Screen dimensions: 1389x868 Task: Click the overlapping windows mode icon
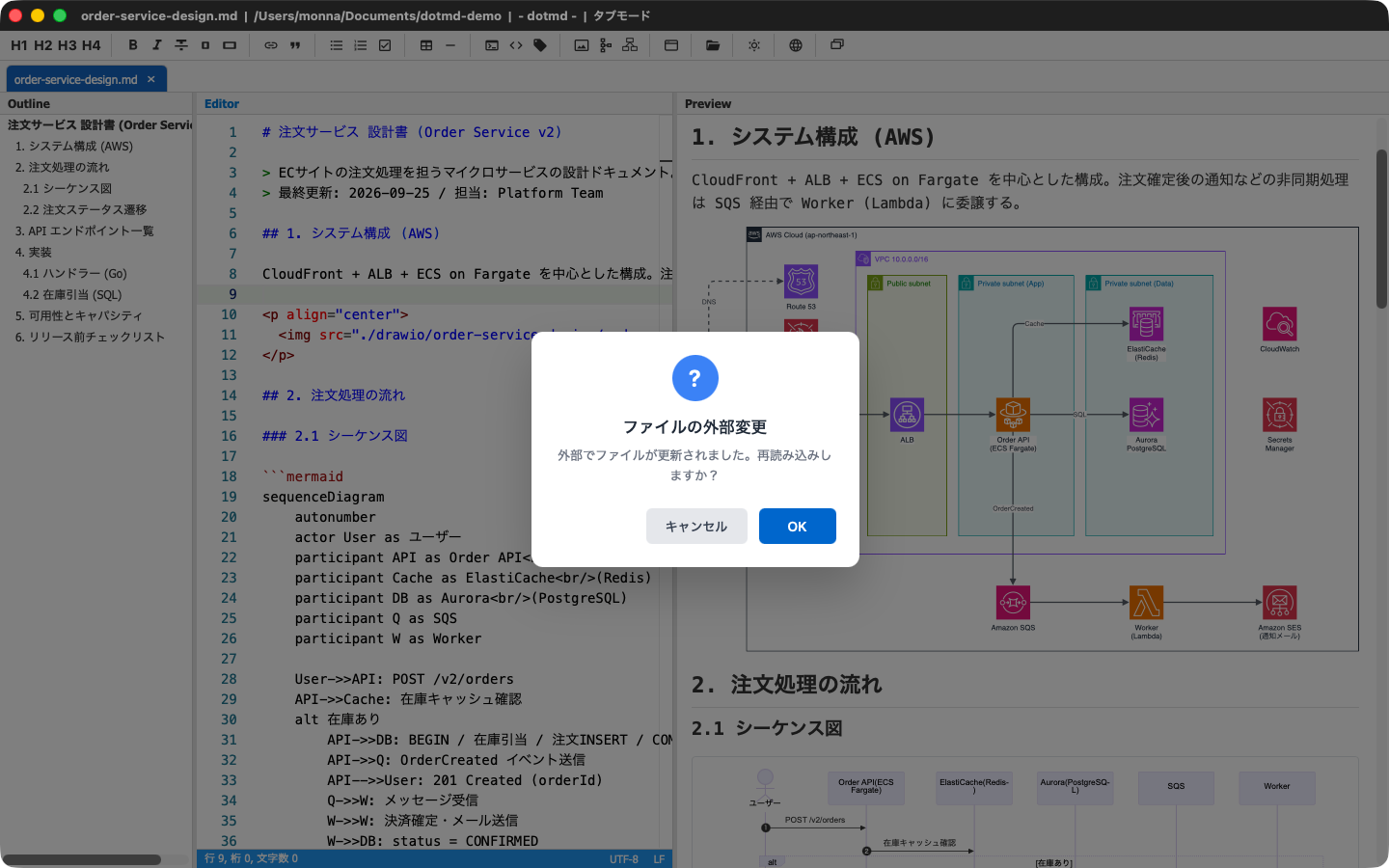[837, 45]
